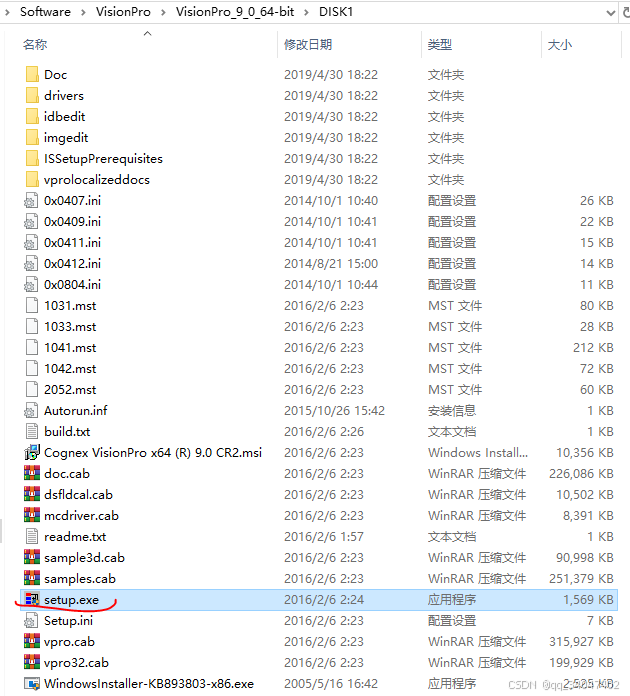The image size is (630, 696).
Task: Click the DISK1 breadcrumb segment
Action: click(336, 12)
